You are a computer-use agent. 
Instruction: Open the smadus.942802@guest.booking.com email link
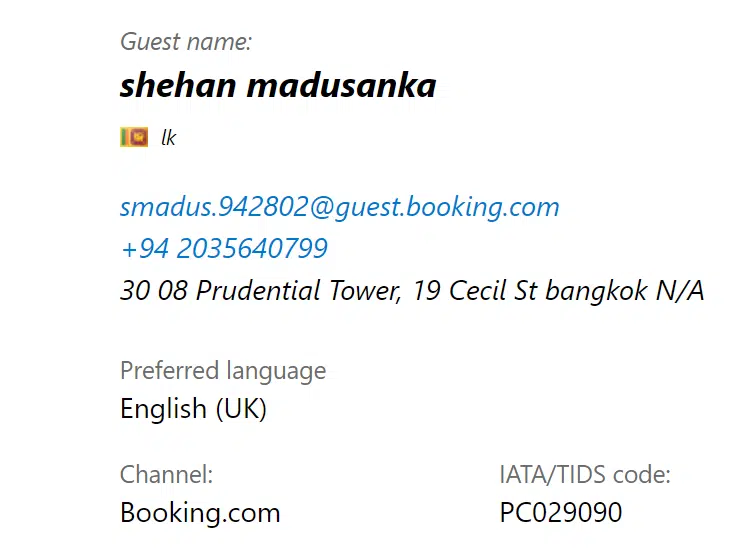point(339,207)
